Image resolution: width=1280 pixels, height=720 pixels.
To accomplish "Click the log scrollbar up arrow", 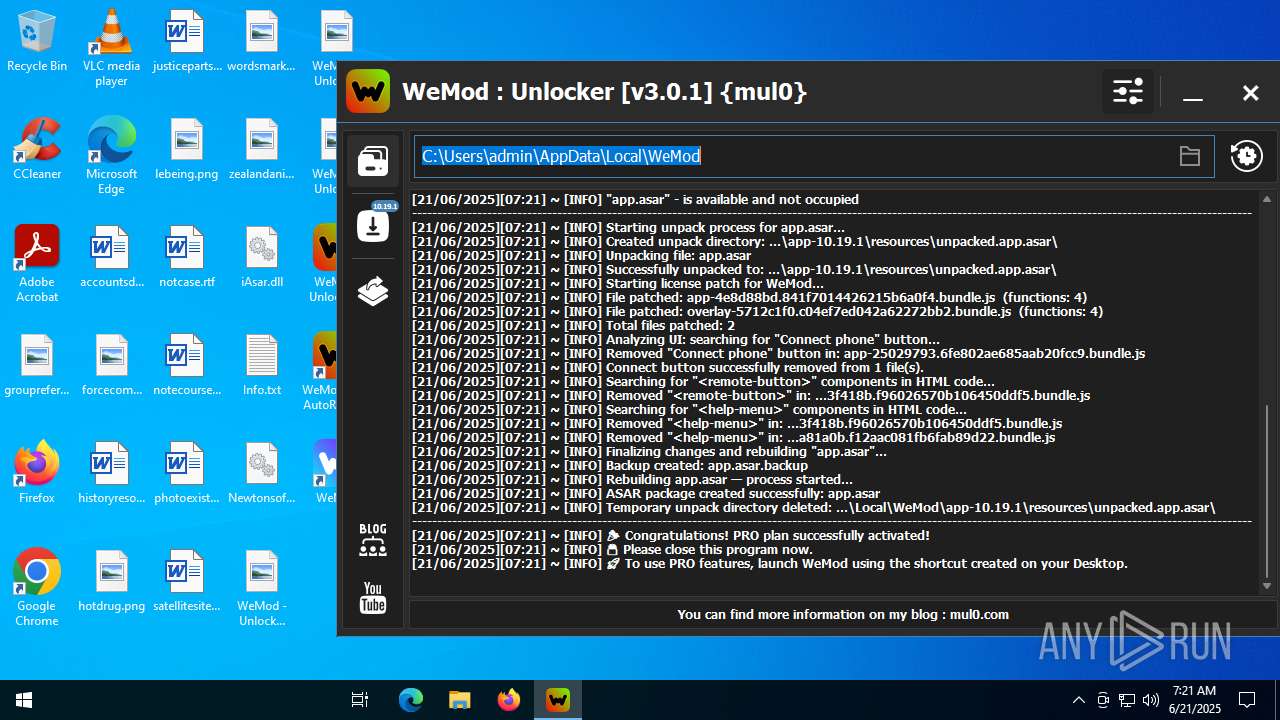I will coord(1267,199).
